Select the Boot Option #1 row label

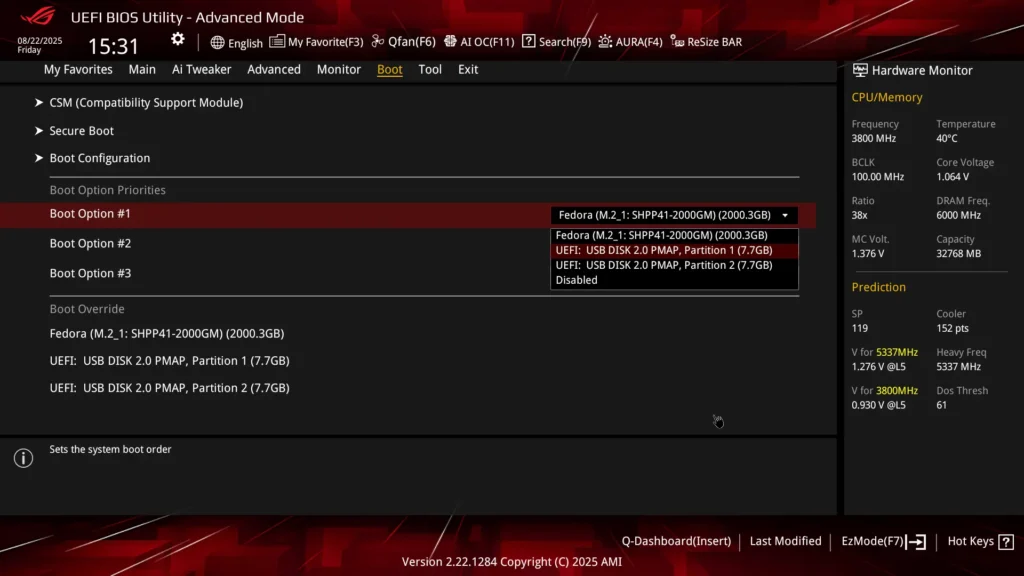(x=90, y=214)
